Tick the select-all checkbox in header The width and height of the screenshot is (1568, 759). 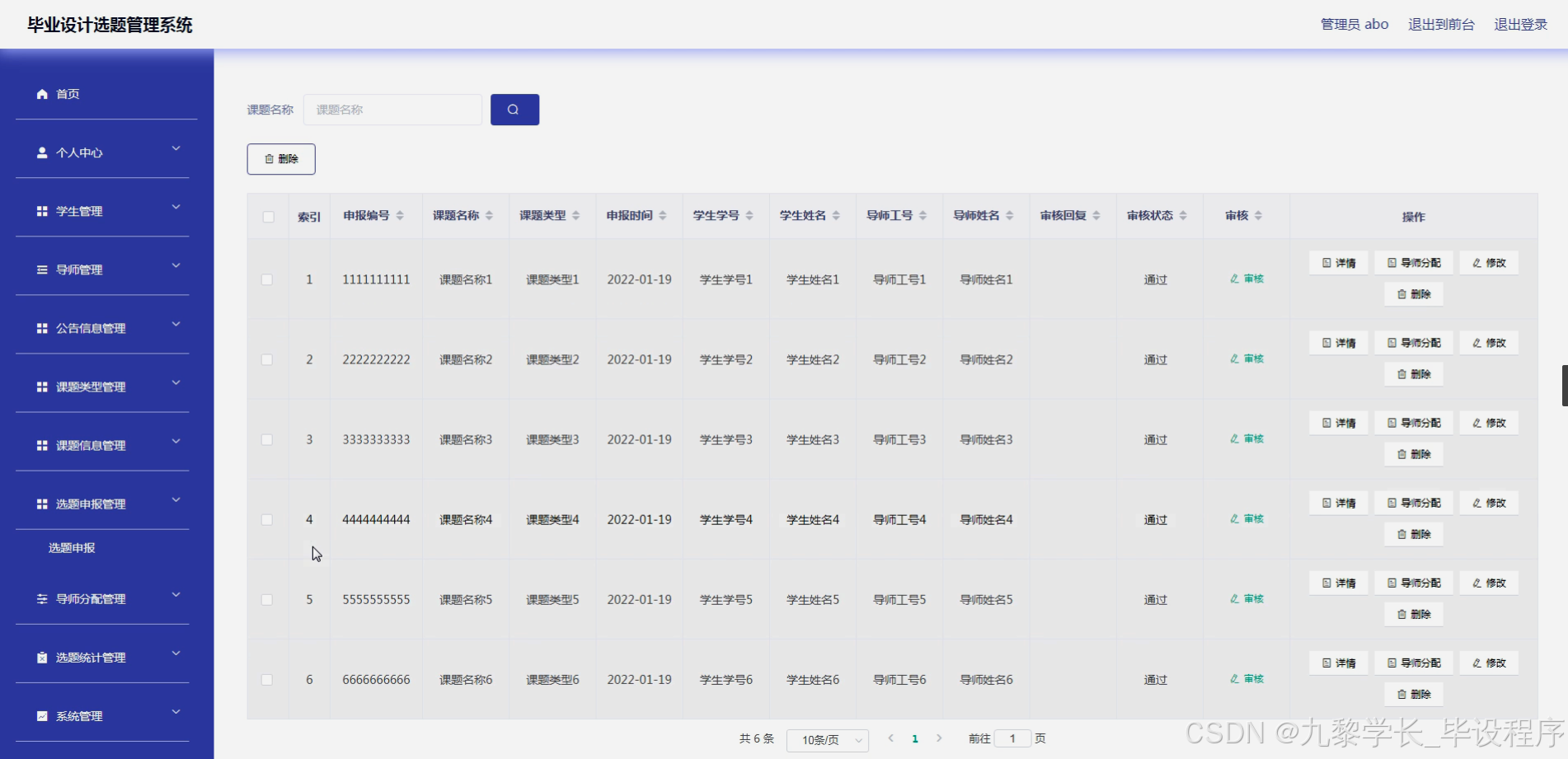[268, 217]
